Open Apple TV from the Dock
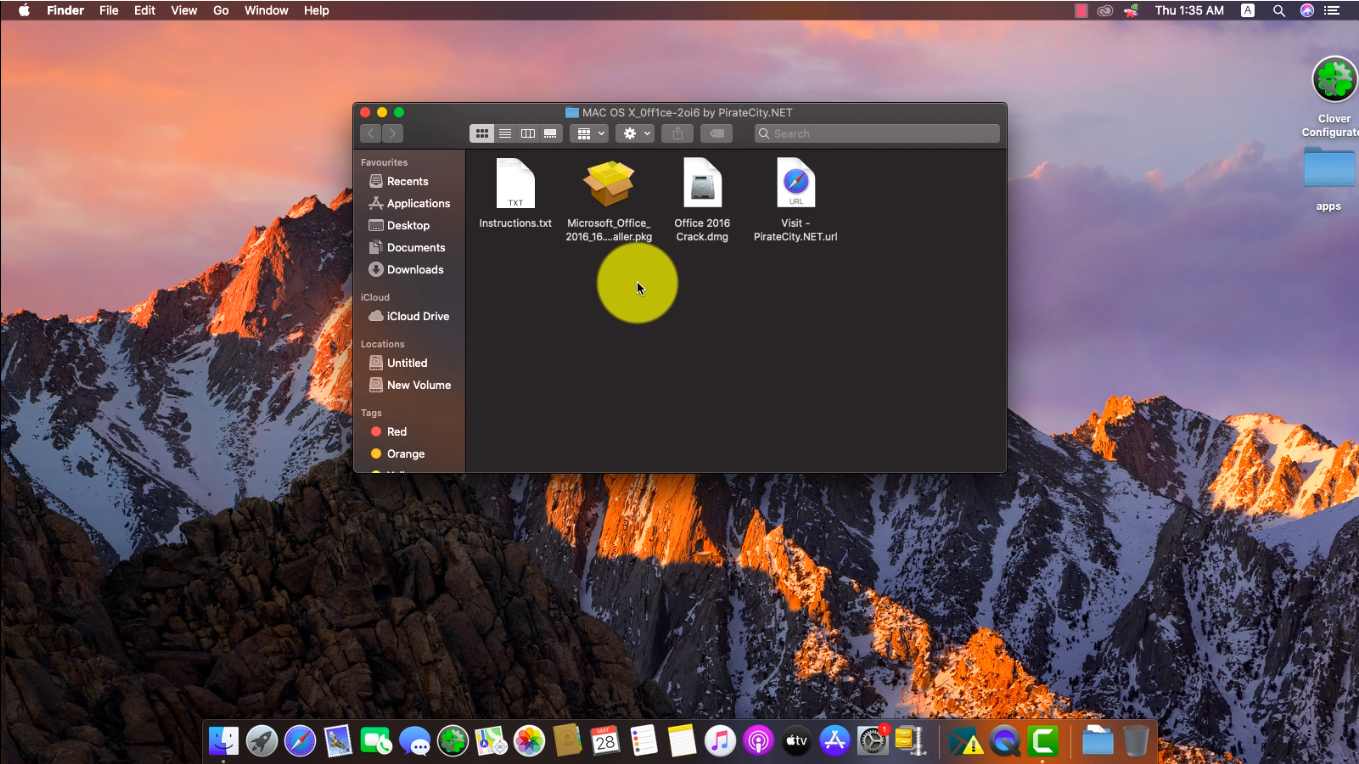This screenshot has height=764, width=1359. [x=796, y=741]
